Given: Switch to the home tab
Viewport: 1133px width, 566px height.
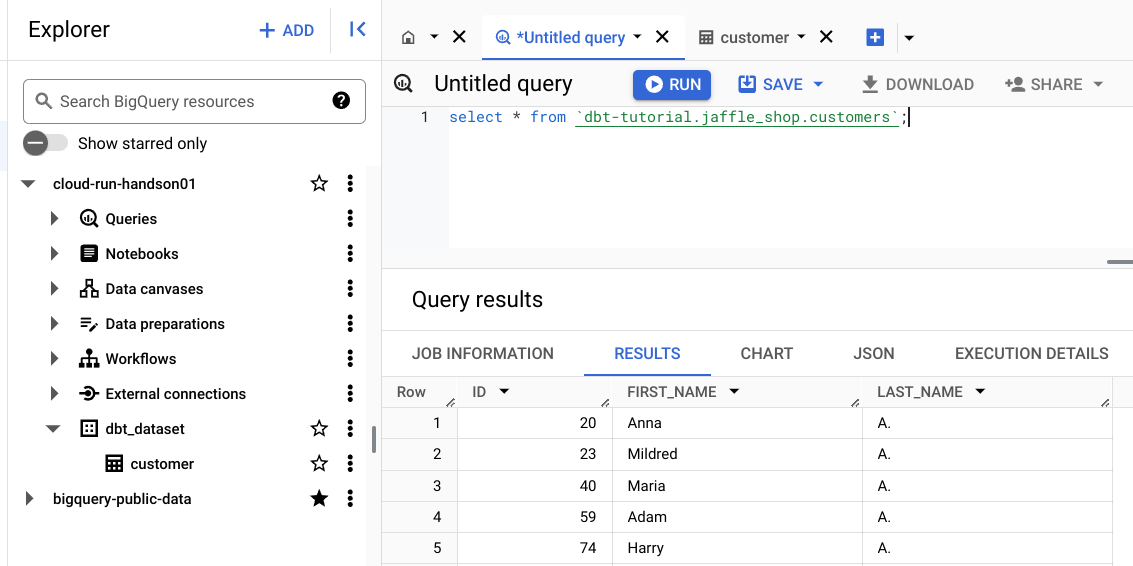Looking at the screenshot, I should pos(408,37).
